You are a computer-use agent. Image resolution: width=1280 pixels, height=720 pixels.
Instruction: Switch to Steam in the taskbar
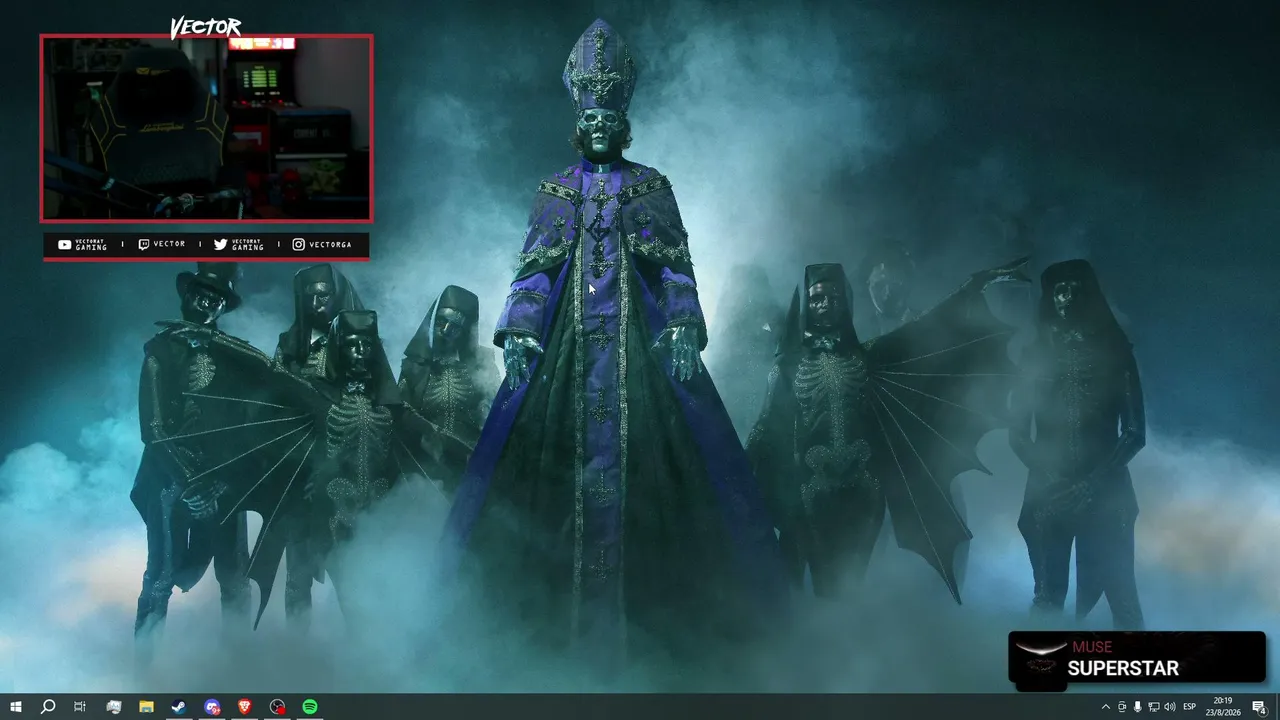point(178,707)
